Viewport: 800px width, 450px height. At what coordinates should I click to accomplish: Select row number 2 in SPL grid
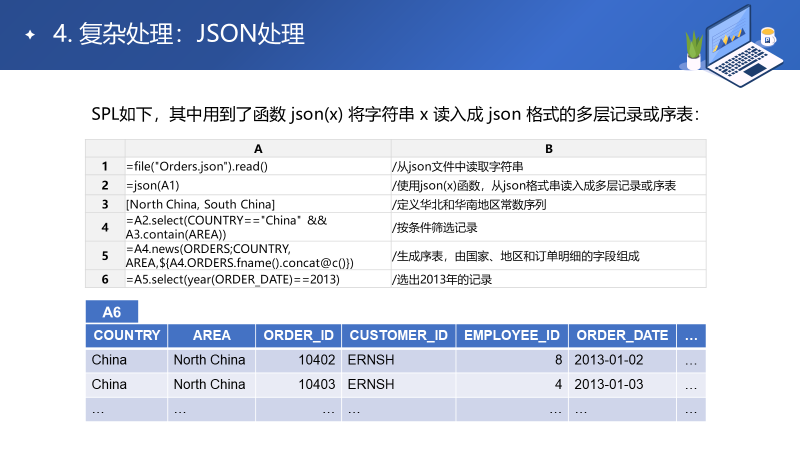pyautogui.click(x=105, y=185)
